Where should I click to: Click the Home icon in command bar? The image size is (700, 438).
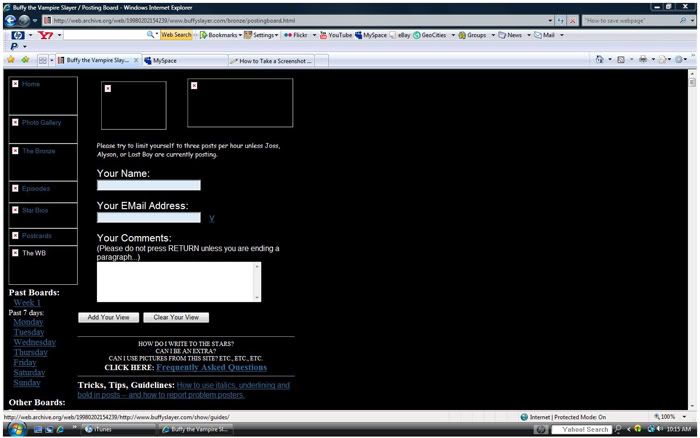tap(600, 59)
